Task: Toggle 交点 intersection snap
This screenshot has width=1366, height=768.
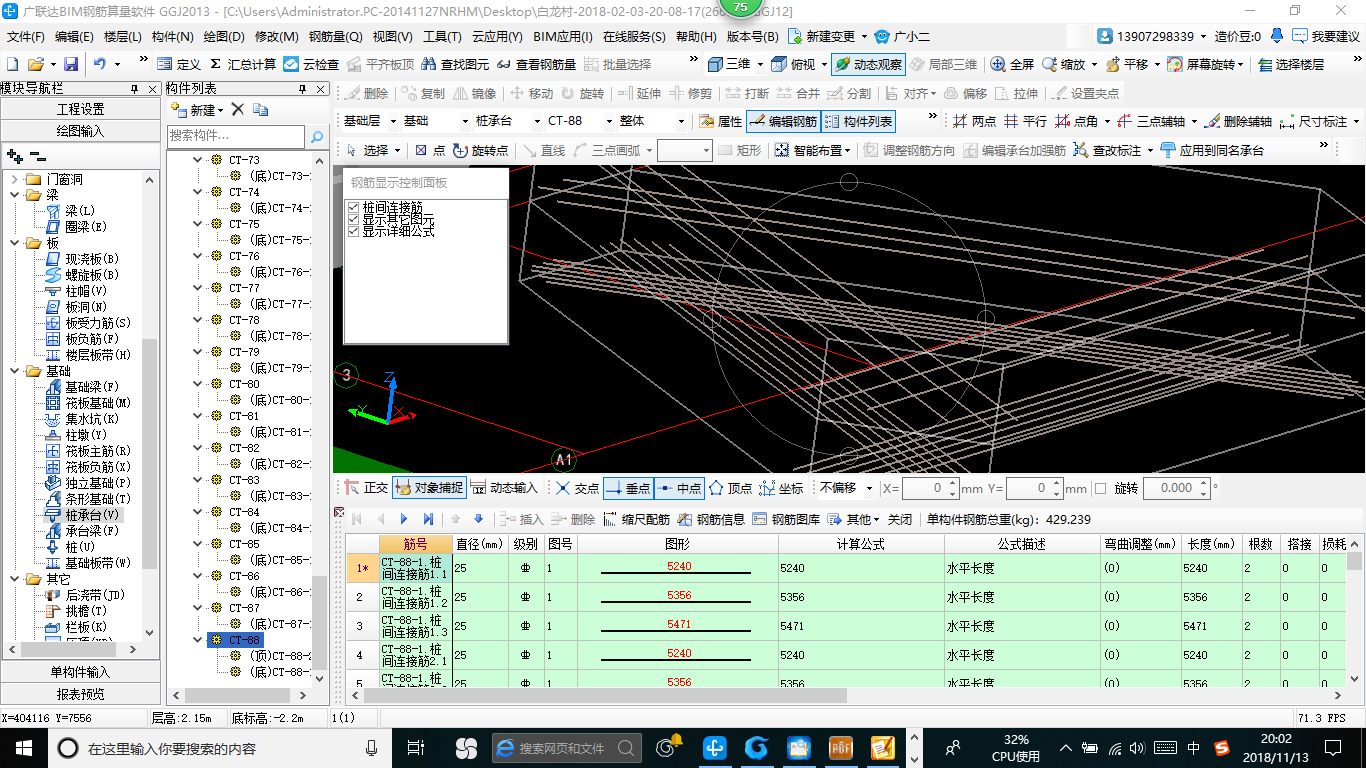Action: click(x=577, y=488)
